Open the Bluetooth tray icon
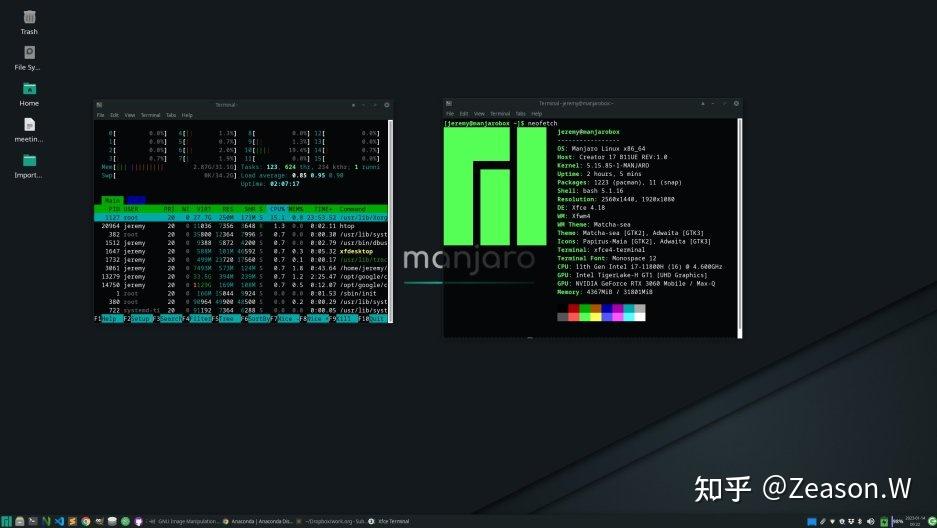This screenshot has height=528, width=937. (x=860, y=521)
